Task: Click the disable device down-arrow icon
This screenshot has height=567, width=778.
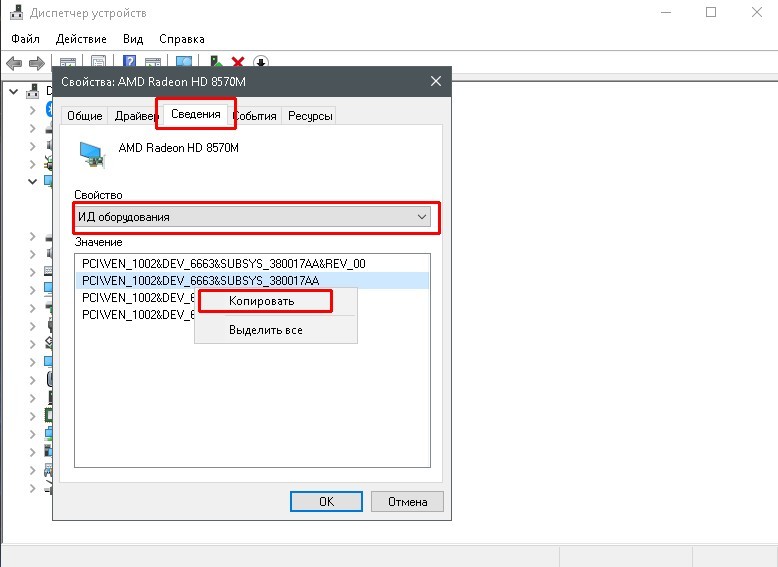Action: 261,62
